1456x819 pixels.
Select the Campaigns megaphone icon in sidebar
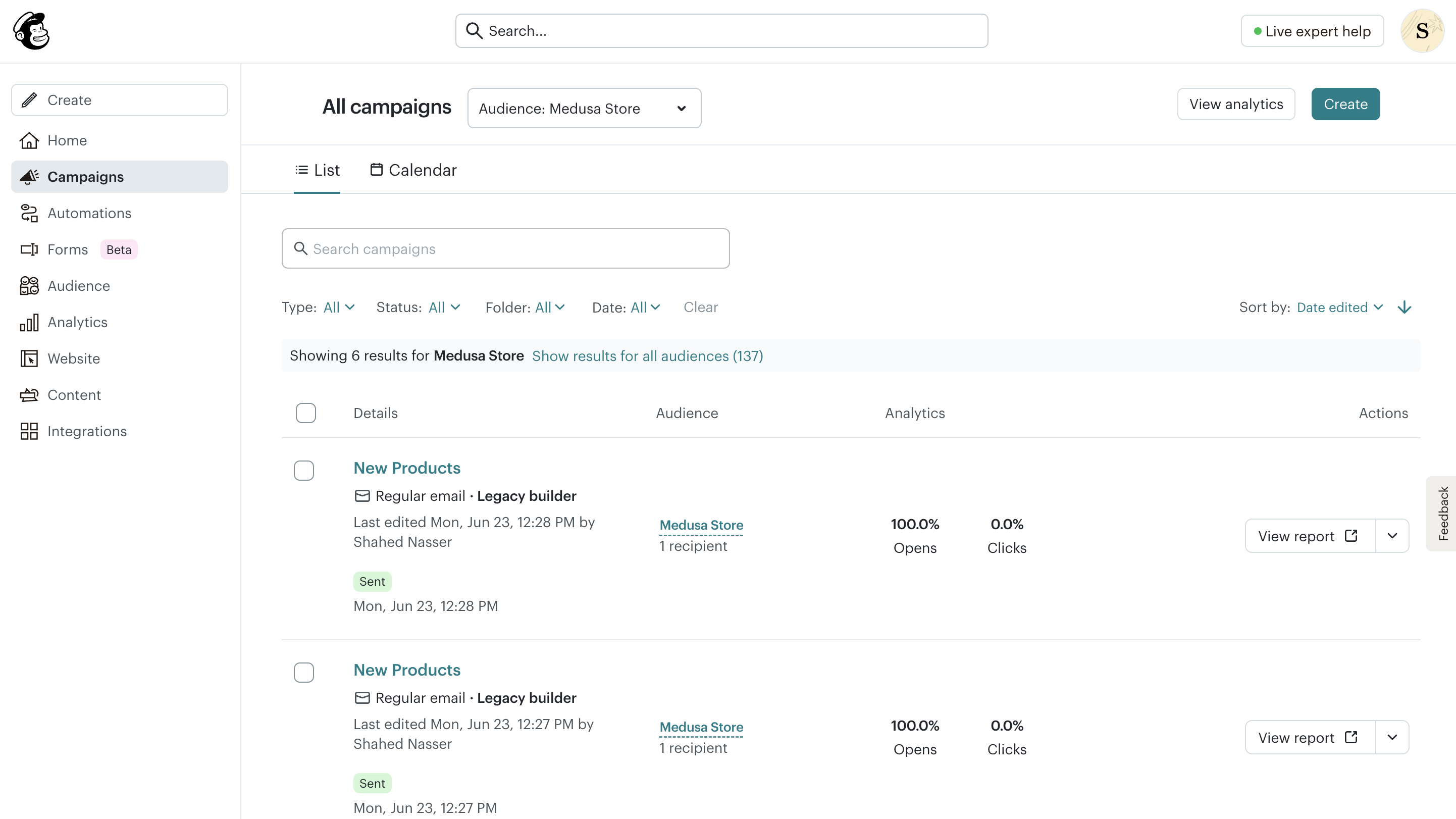(x=29, y=176)
